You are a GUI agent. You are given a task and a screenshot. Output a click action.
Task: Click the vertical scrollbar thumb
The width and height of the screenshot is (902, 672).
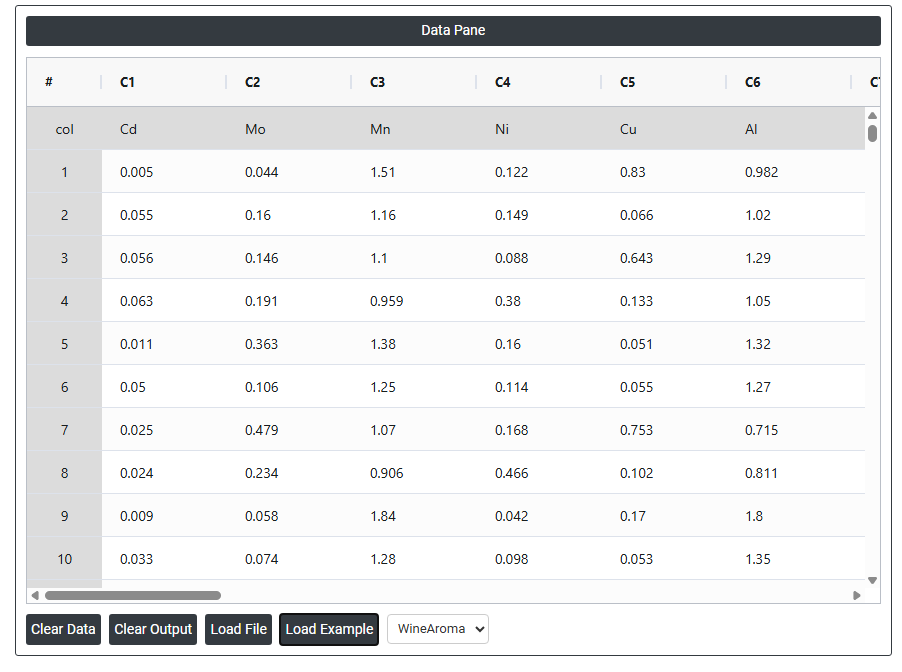(872, 133)
